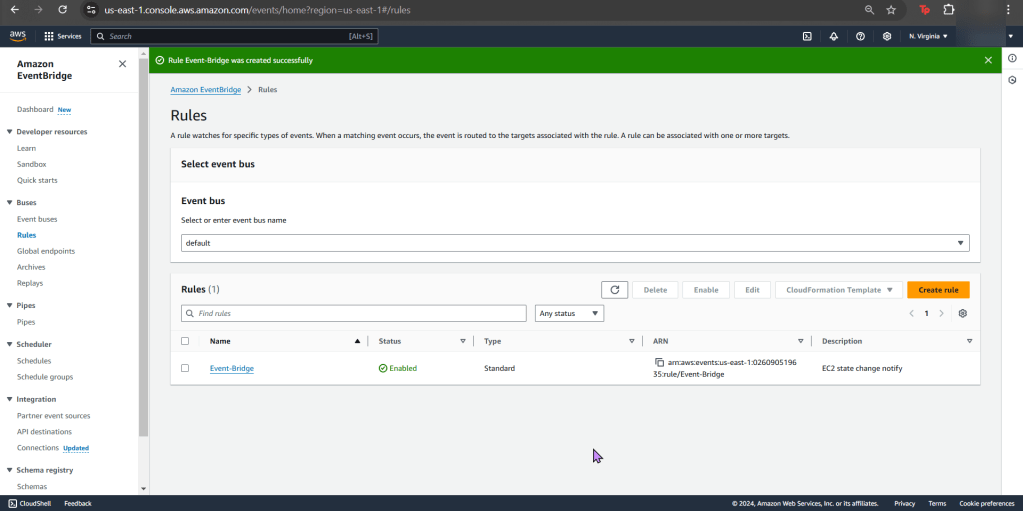
Task: Open the rules table settings gear
Action: point(962,313)
